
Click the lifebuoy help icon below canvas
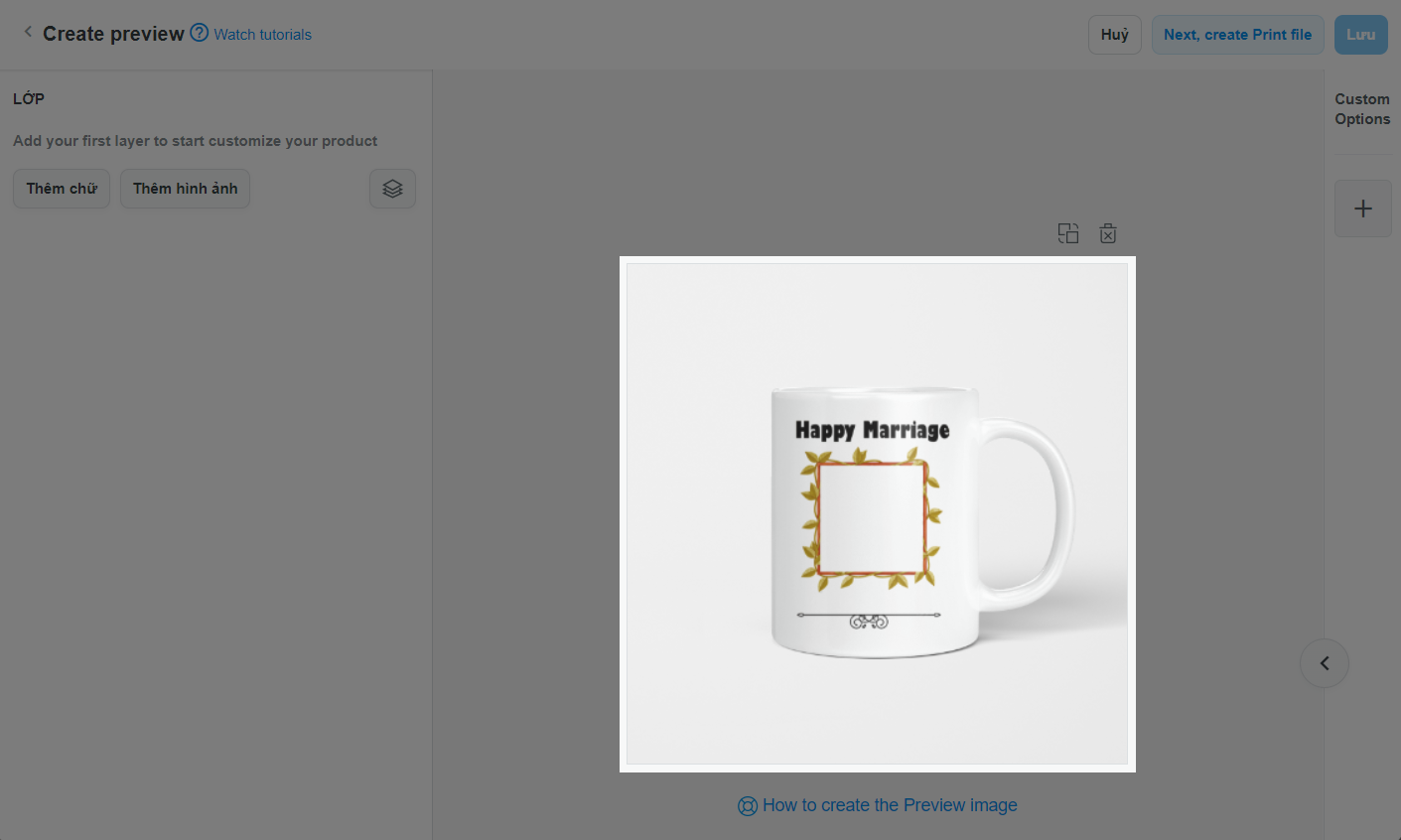coord(748,806)
